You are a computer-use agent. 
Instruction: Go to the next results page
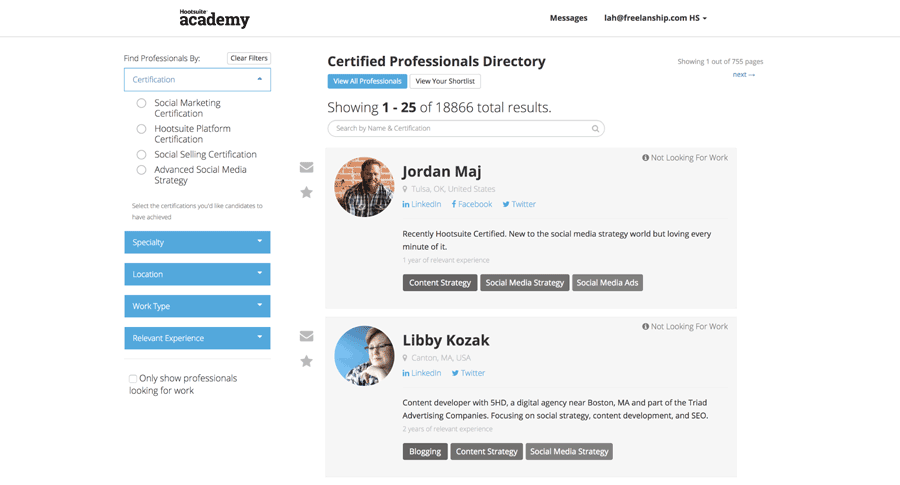pyautogui.click(x=744, y=75)
